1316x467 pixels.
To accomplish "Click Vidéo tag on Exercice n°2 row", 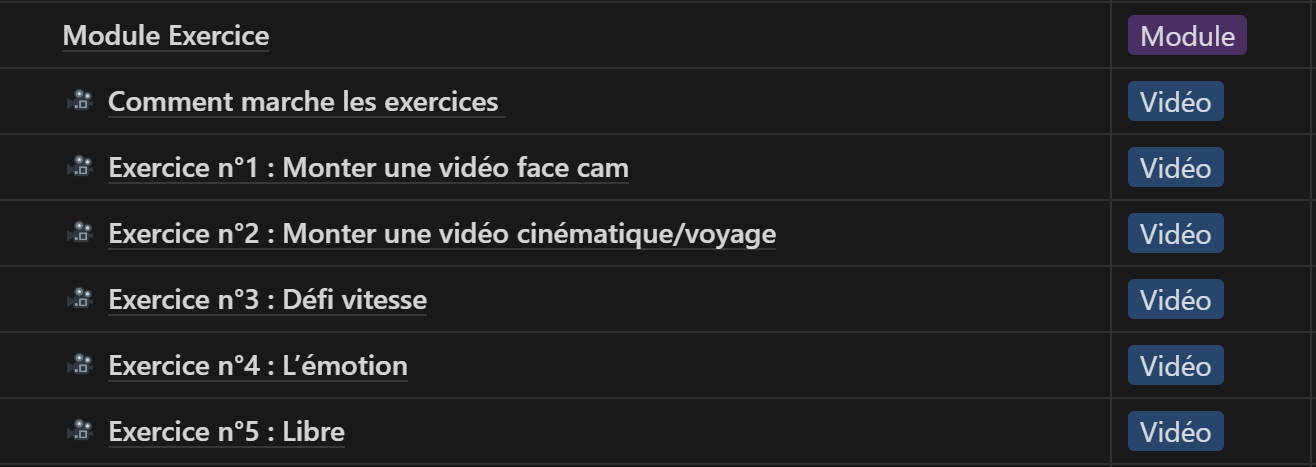I will [1175, 234].
